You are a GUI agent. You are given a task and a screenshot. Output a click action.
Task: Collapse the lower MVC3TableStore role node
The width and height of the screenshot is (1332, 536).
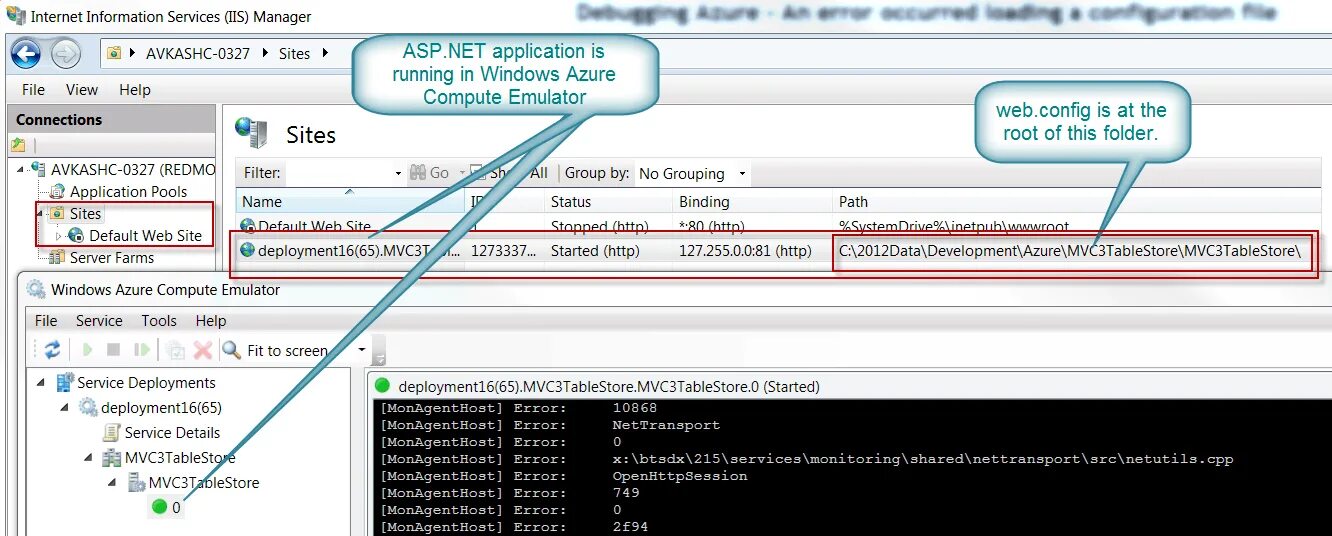tap(113, 482)
